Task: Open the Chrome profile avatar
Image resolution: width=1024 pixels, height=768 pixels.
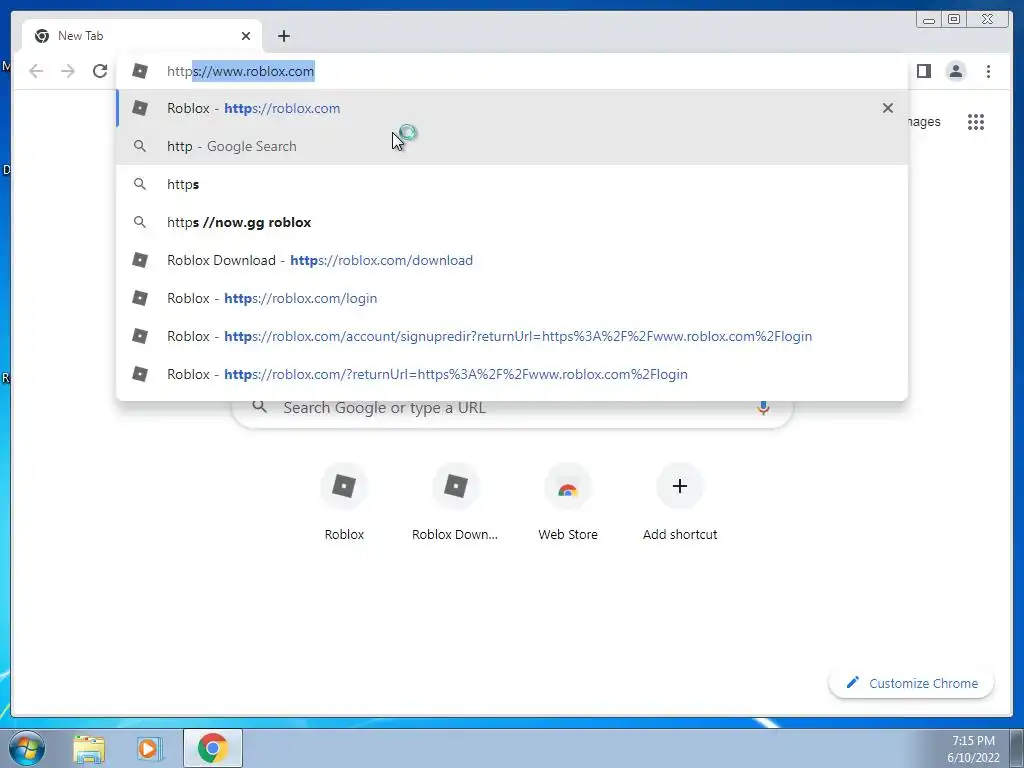Action: (x=955, y=71)
